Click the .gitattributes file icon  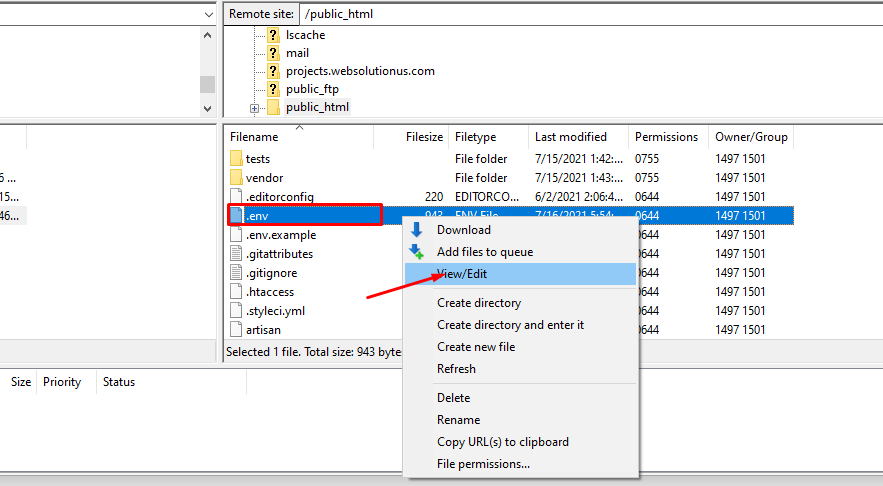[x=236, y=254]
